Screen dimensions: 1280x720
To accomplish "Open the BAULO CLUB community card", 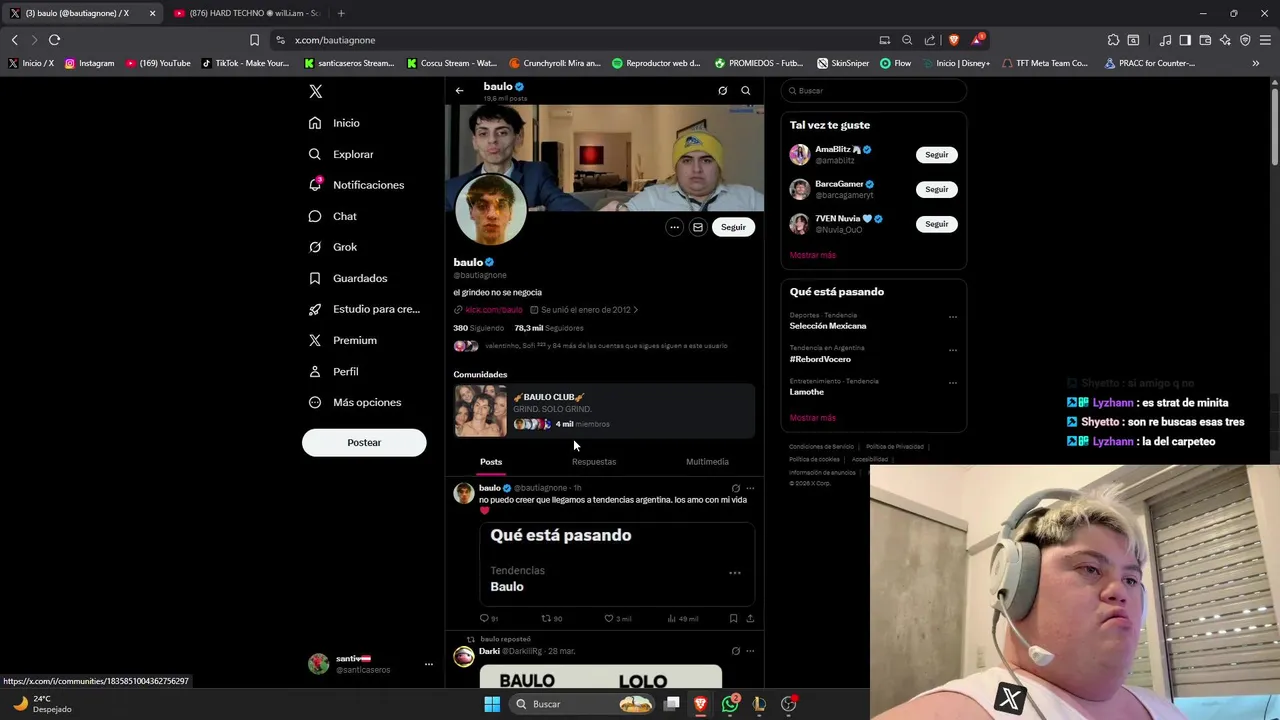I will (x=604, y=411).
